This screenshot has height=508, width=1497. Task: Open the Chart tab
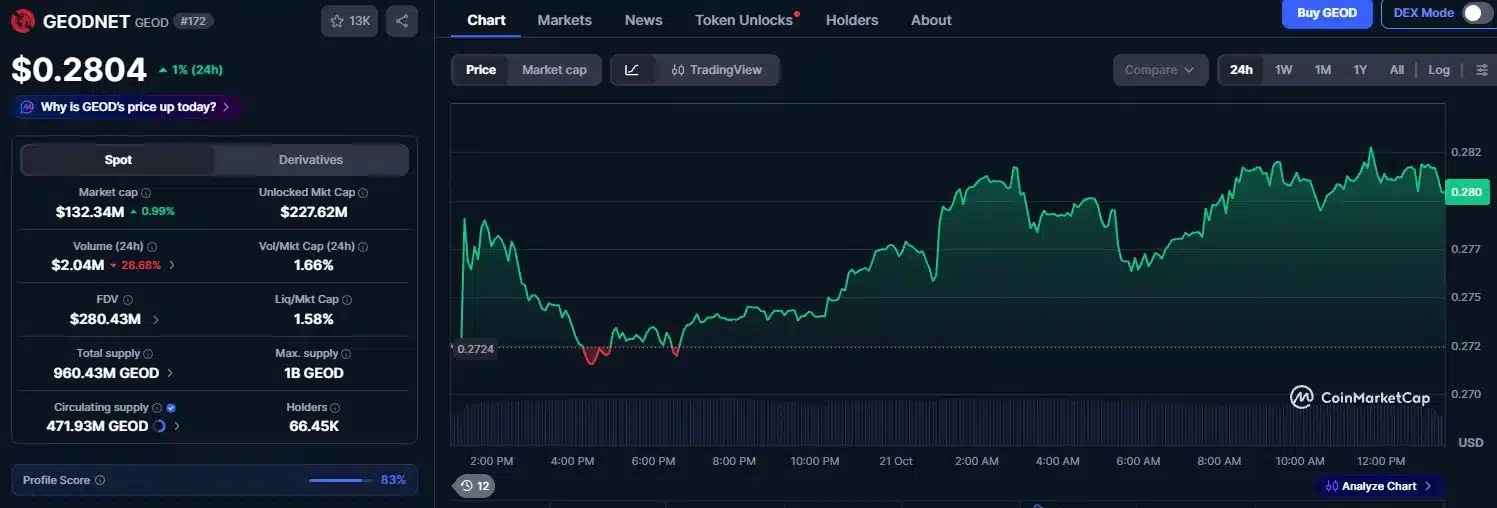pyautogui.click(x=486, y=20)
